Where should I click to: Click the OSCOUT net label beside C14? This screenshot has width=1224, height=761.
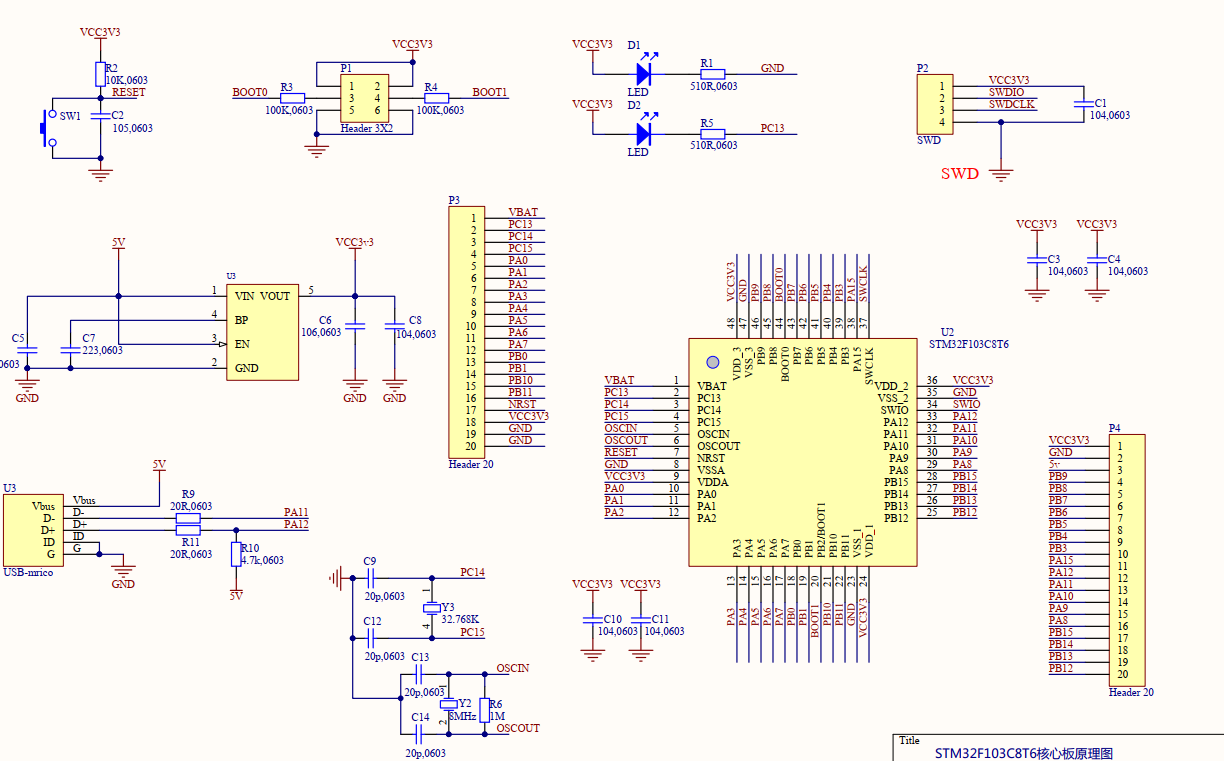pos(518,728)
